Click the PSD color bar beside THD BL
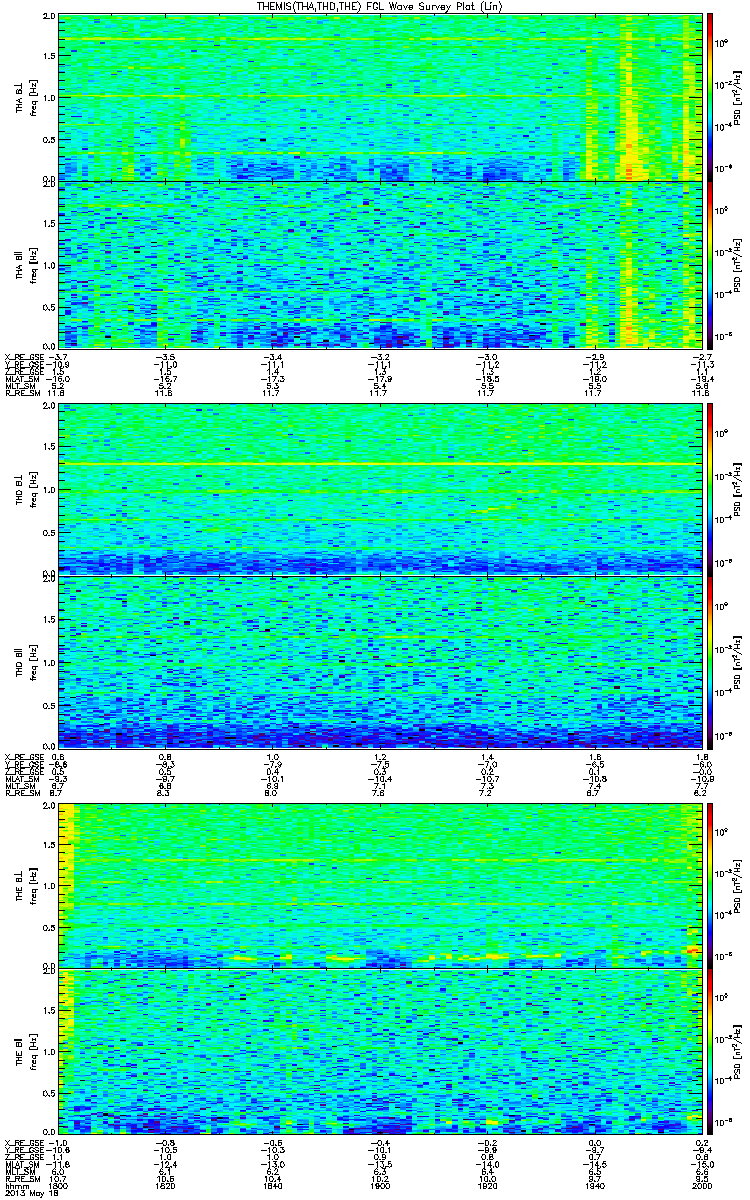 pyautogui.click(x=711, y=490)
